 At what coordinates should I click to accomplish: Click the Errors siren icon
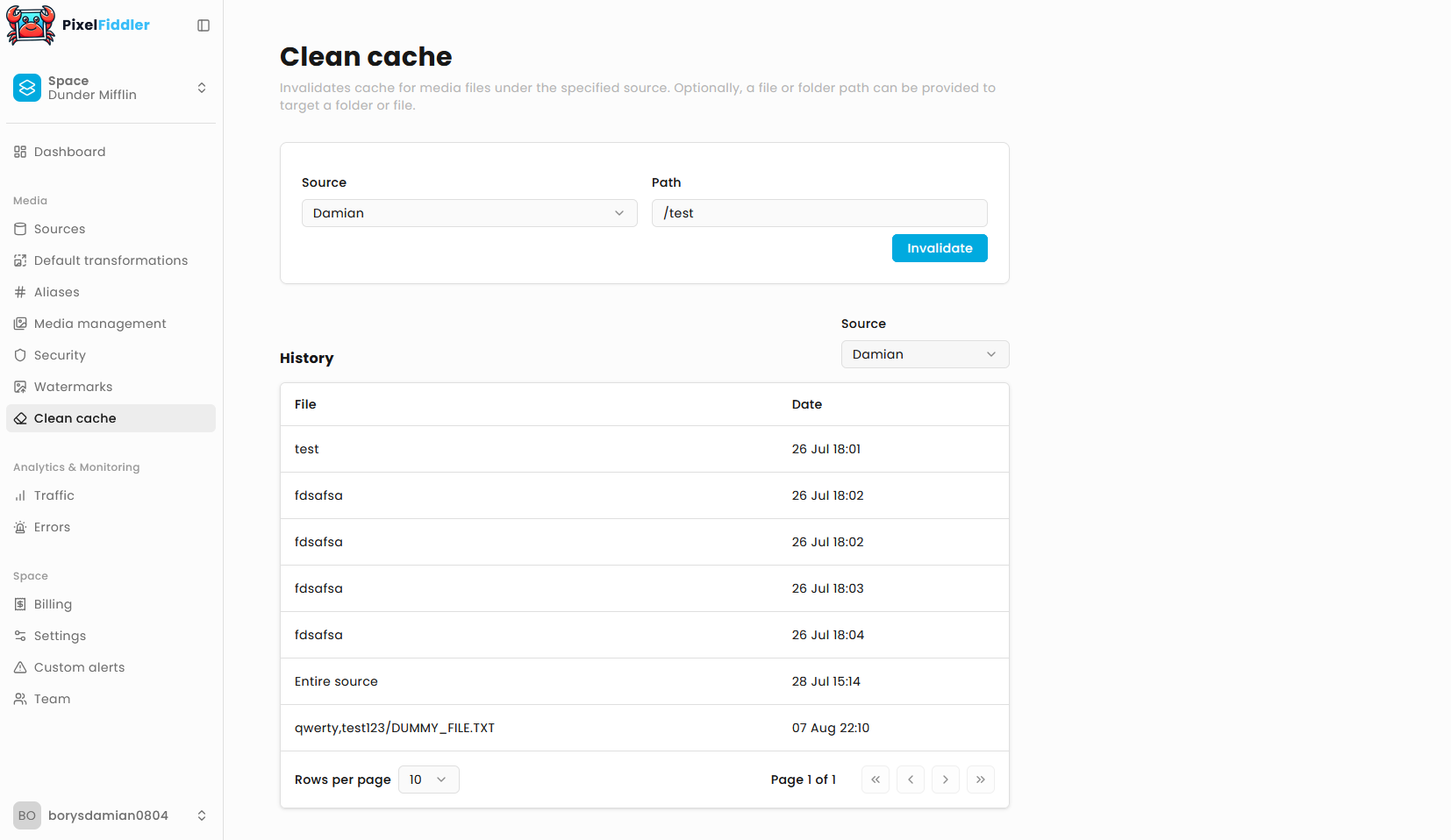point(20,527)
